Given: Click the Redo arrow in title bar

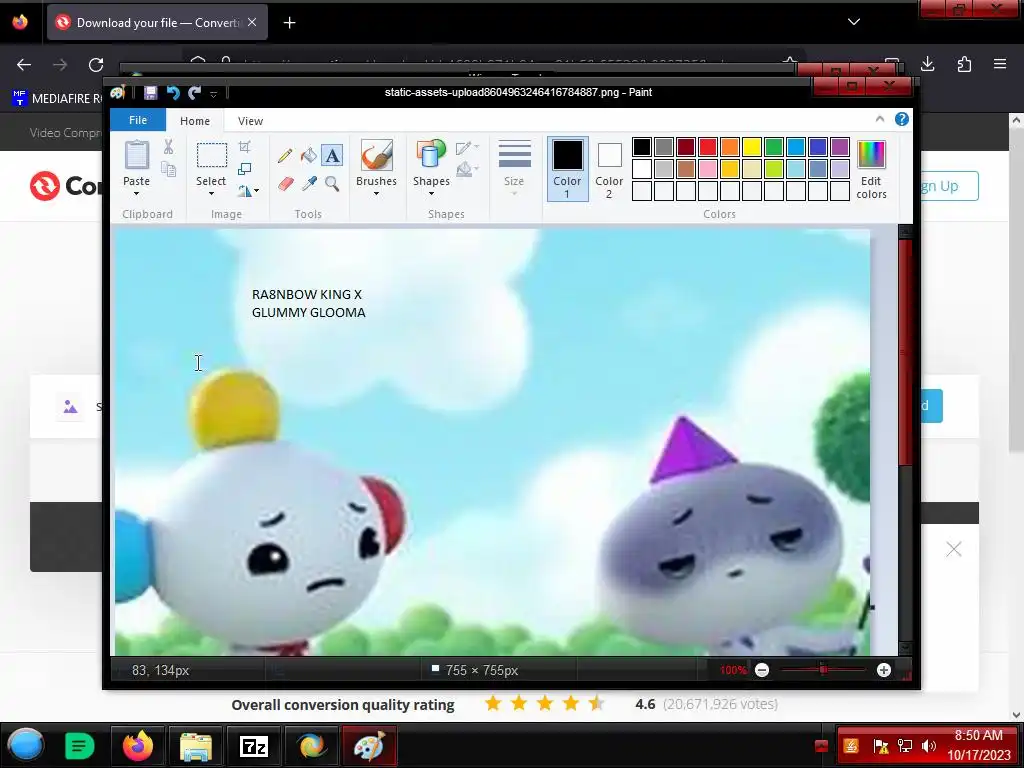Looking at the screenshot, I should click(x=195, y=93).
